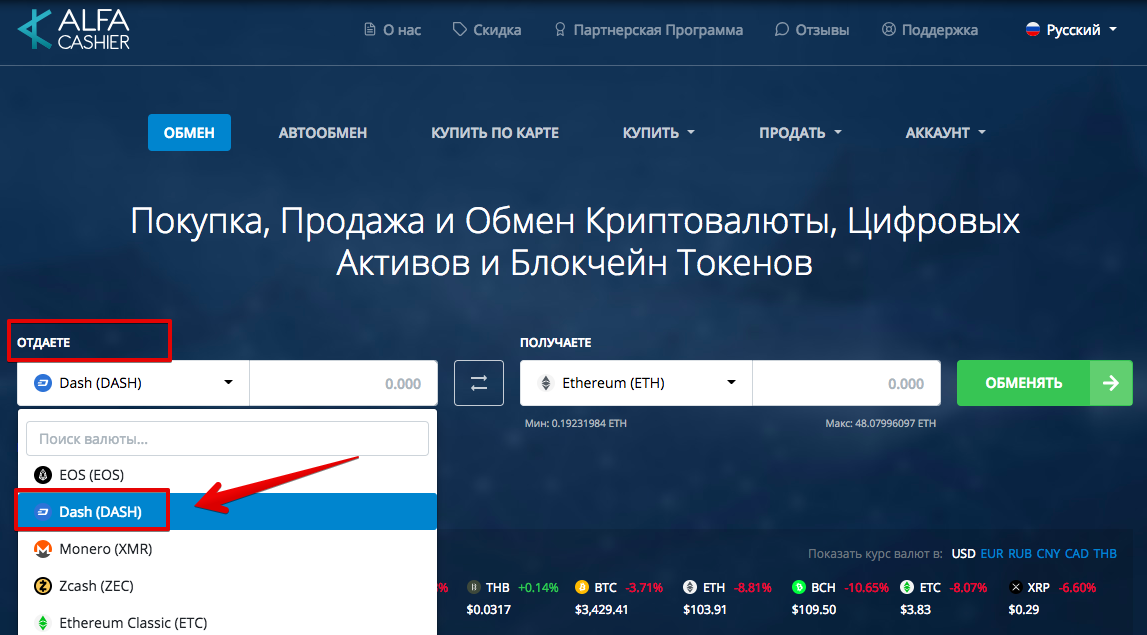The image size is (1147, 635).
Task: Show rates in THB
Action: coord(1105,554)
